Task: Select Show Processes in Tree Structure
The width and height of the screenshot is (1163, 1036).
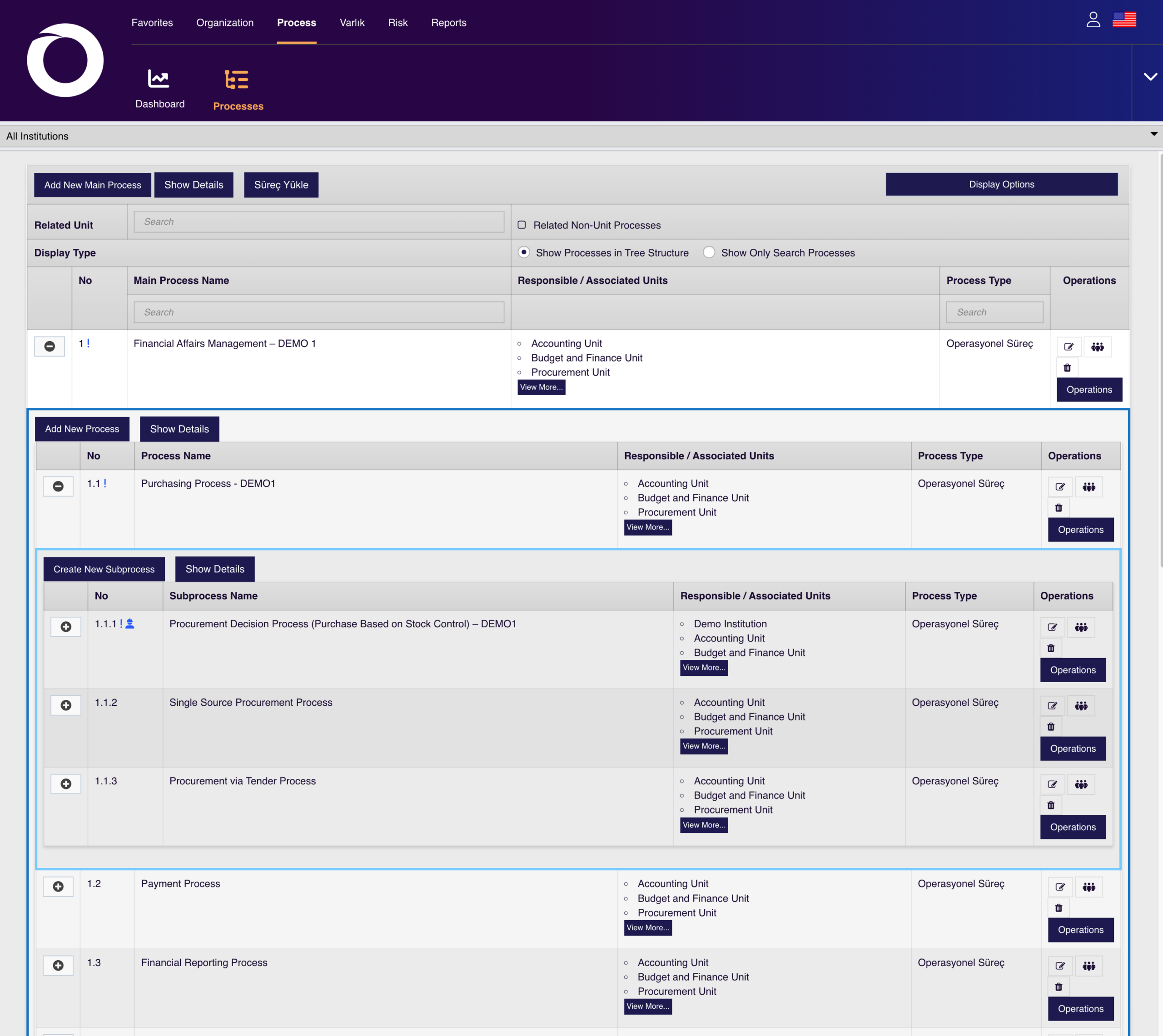Action: click(524, 252)
